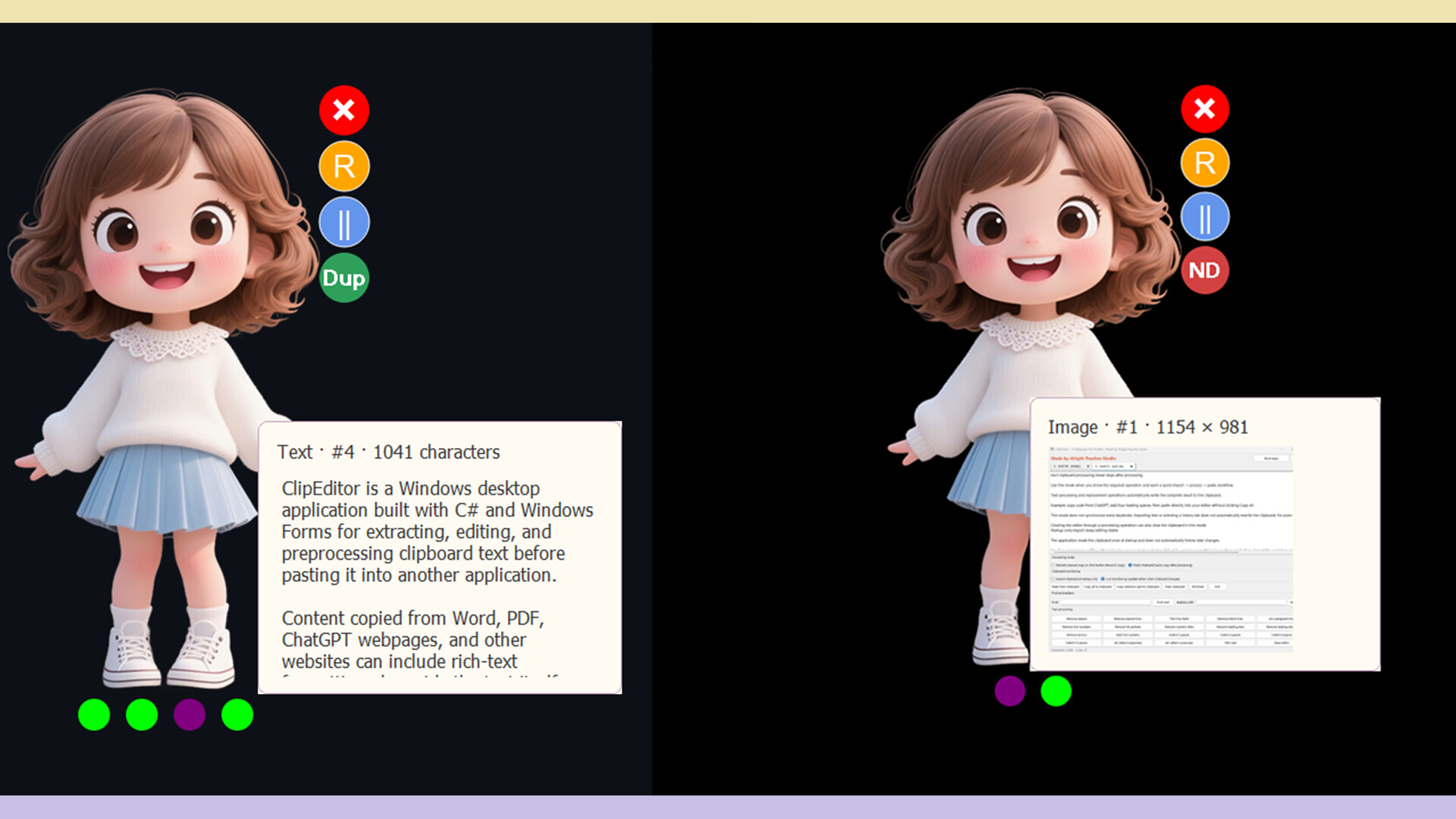Click the blue pause button beside the left character

click(344, 222)
